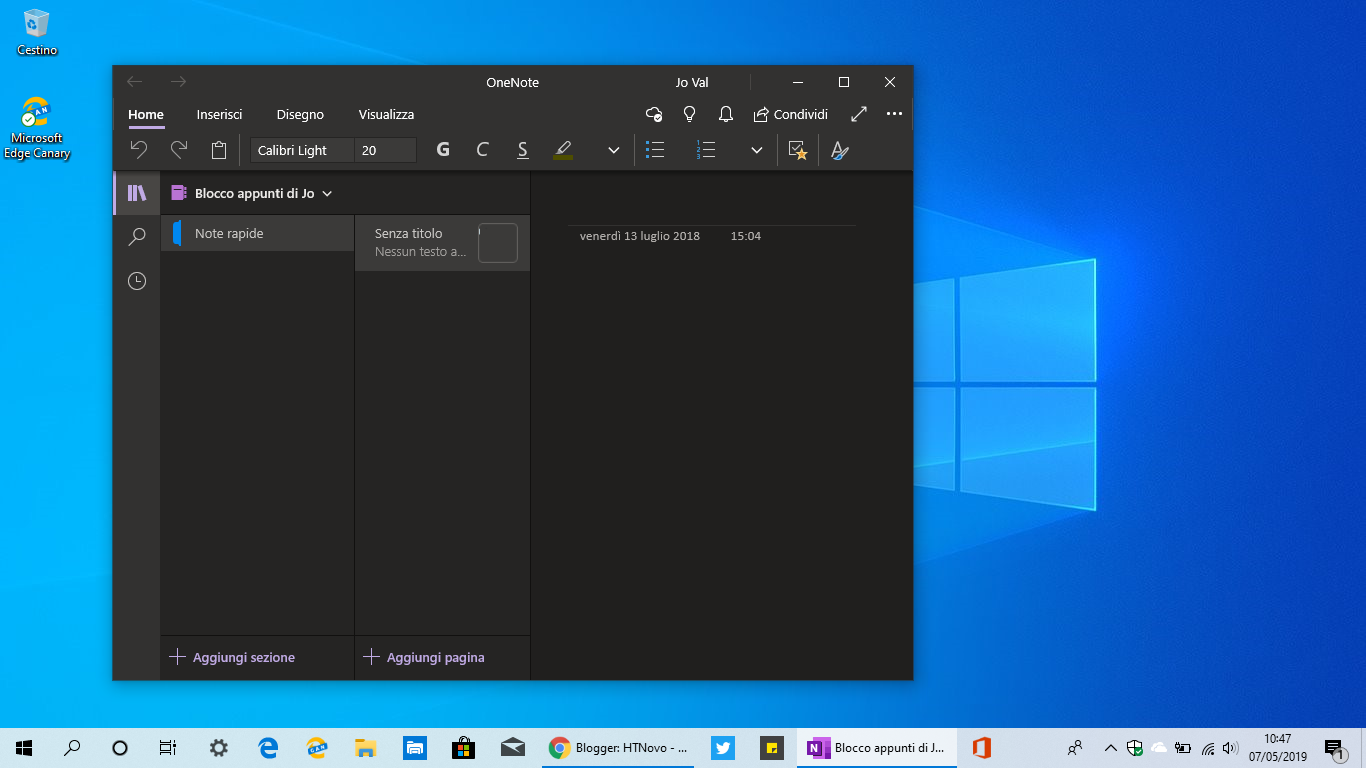This screenshot has width=1366, height=768.
Task: Open the font name box Calibri Light
Action: [x=302, y=150]
